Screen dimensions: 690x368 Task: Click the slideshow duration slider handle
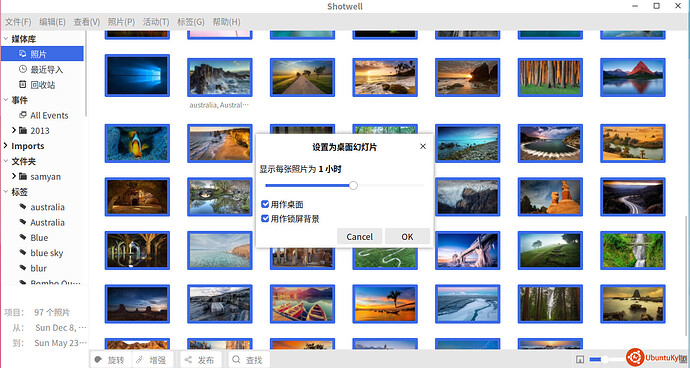(x=353, y=185)
